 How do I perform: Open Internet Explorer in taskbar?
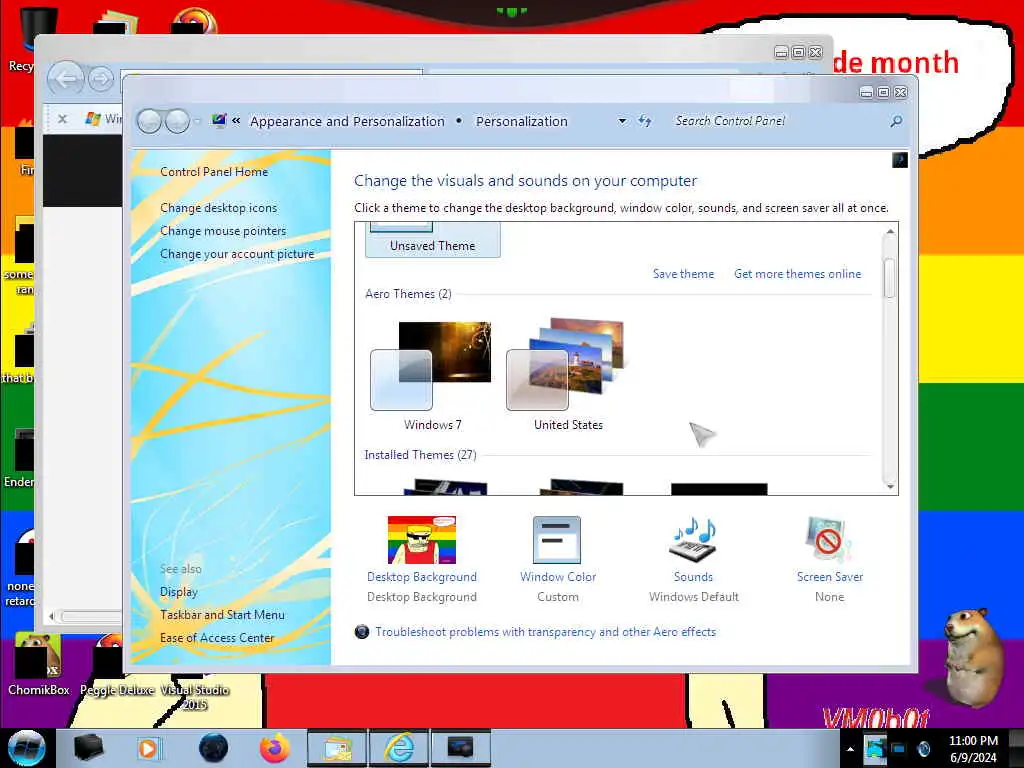coord(400,748)
